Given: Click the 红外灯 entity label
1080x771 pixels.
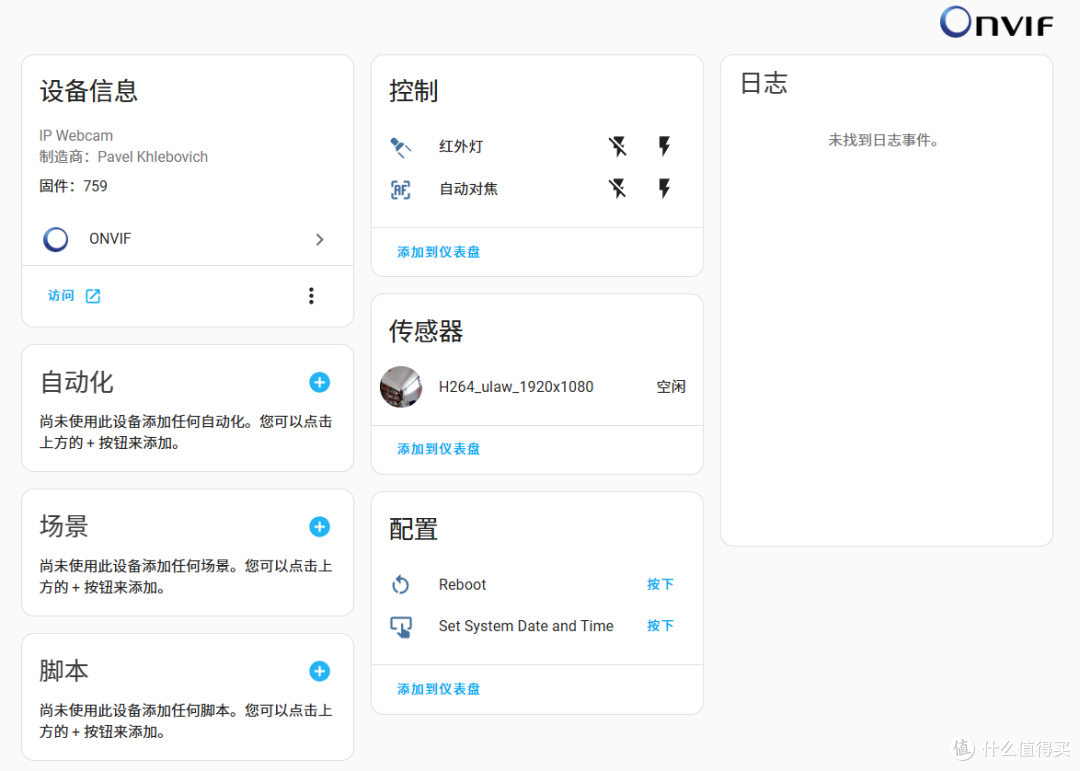Looking at the screenshot, I should [x=461, y=147].
